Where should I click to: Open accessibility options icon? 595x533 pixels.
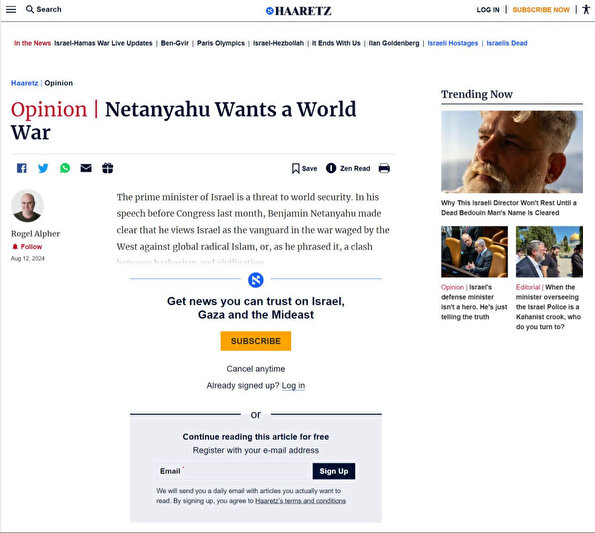pos(586,9)
